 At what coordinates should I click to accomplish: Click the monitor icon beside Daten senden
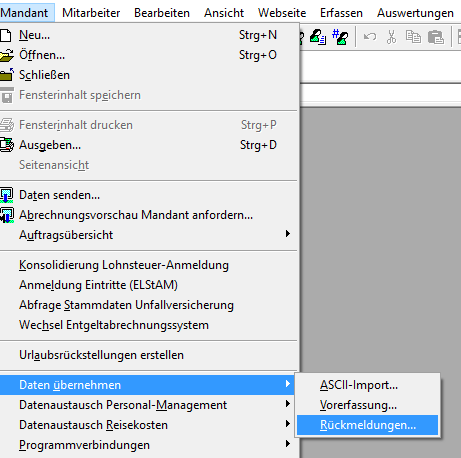[7, 195]
